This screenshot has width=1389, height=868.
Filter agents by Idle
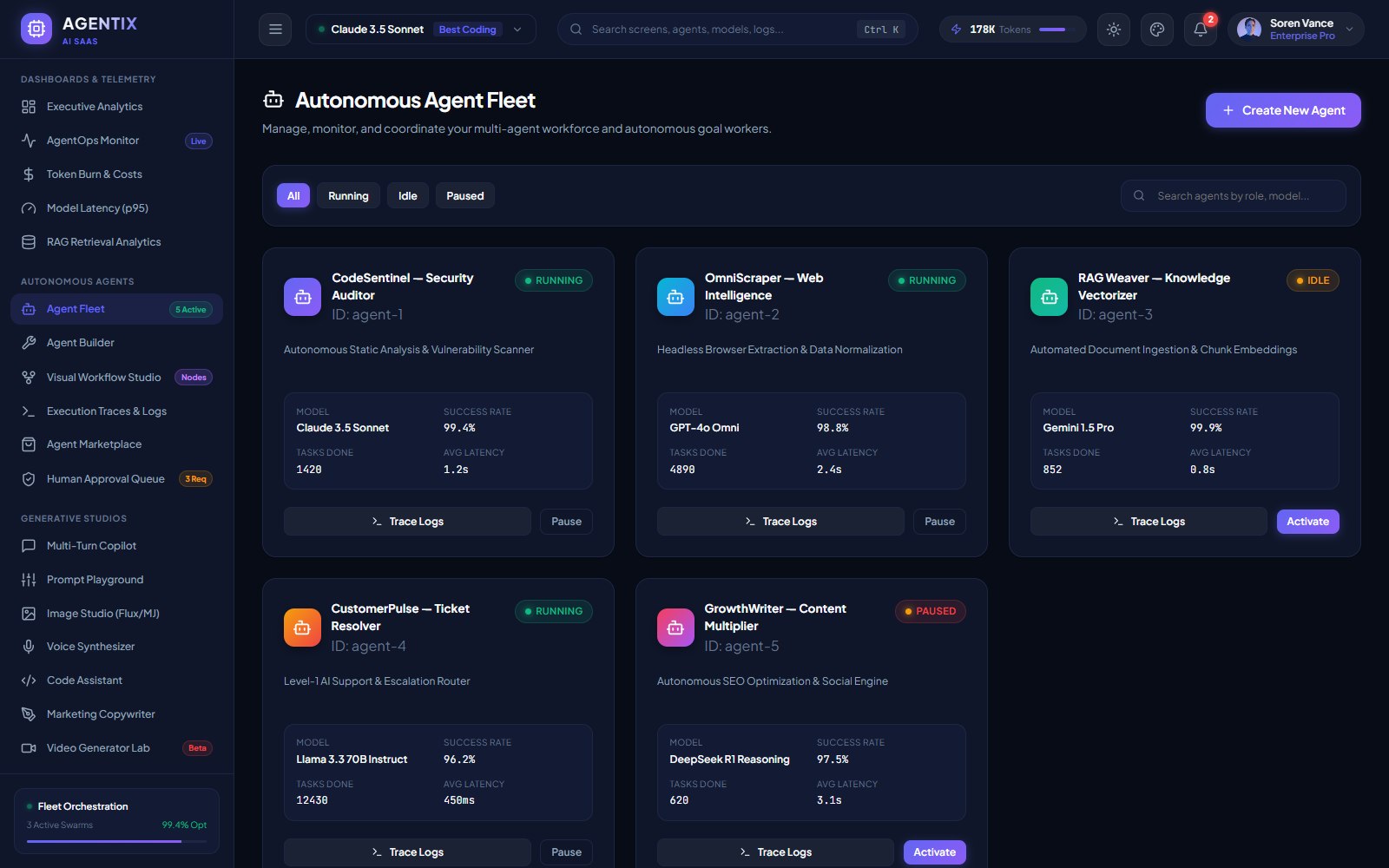tap(408, 196)
